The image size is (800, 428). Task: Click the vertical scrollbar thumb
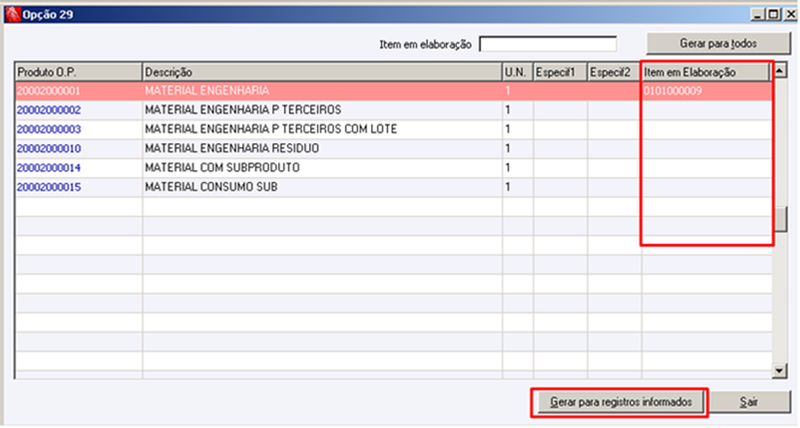780,219
